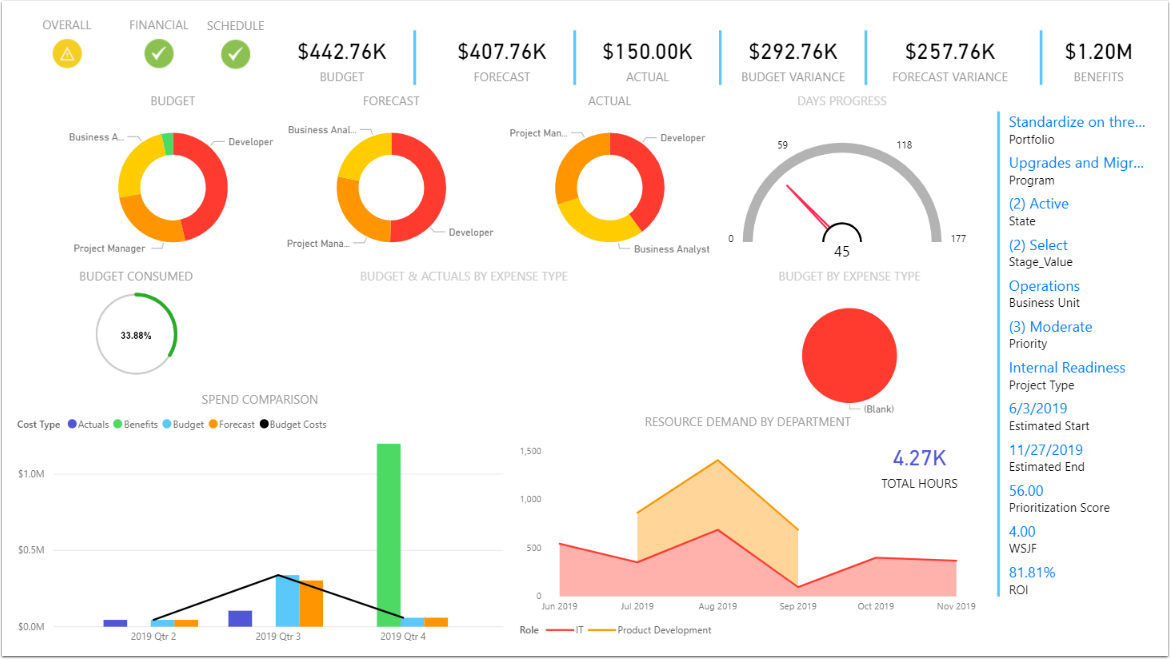Click the 2019 Qtr 4 axis label

coord(403,637)
